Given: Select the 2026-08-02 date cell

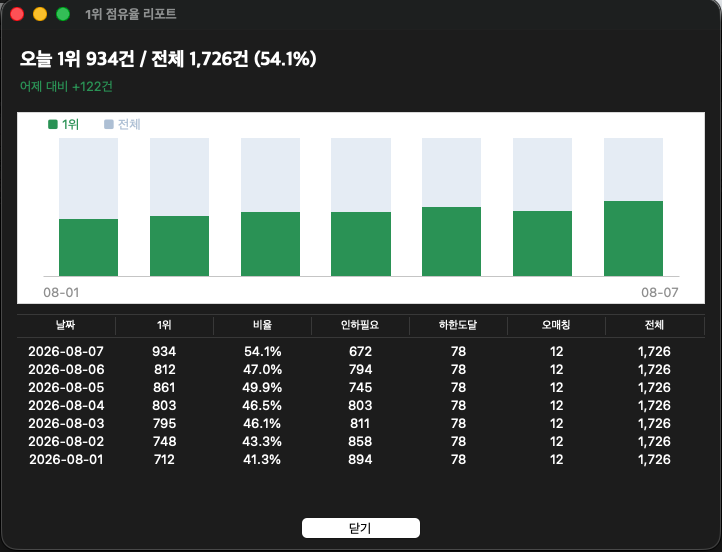Looking at the screenshot, I should pos(66,442).
